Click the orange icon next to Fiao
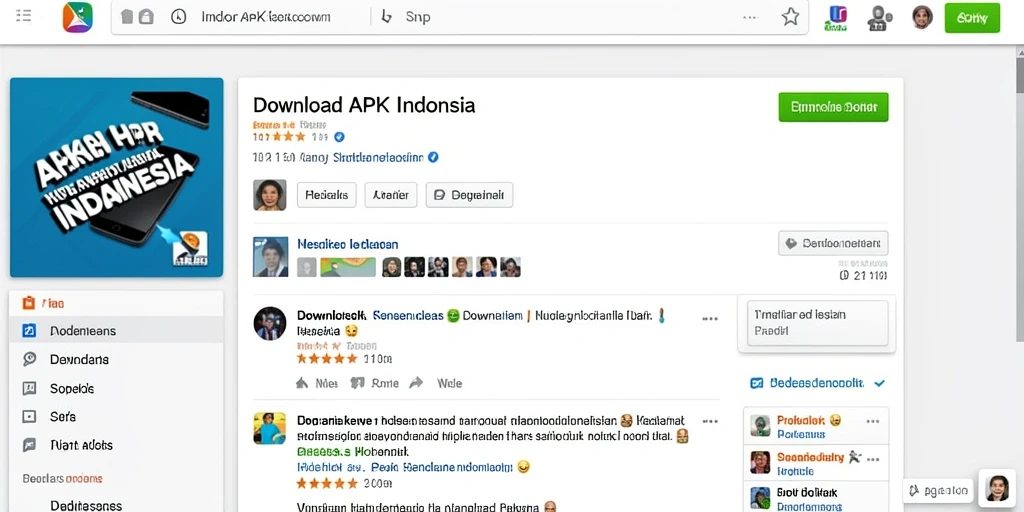Screen dimensions: 1024x512 (x=29, y=303)
